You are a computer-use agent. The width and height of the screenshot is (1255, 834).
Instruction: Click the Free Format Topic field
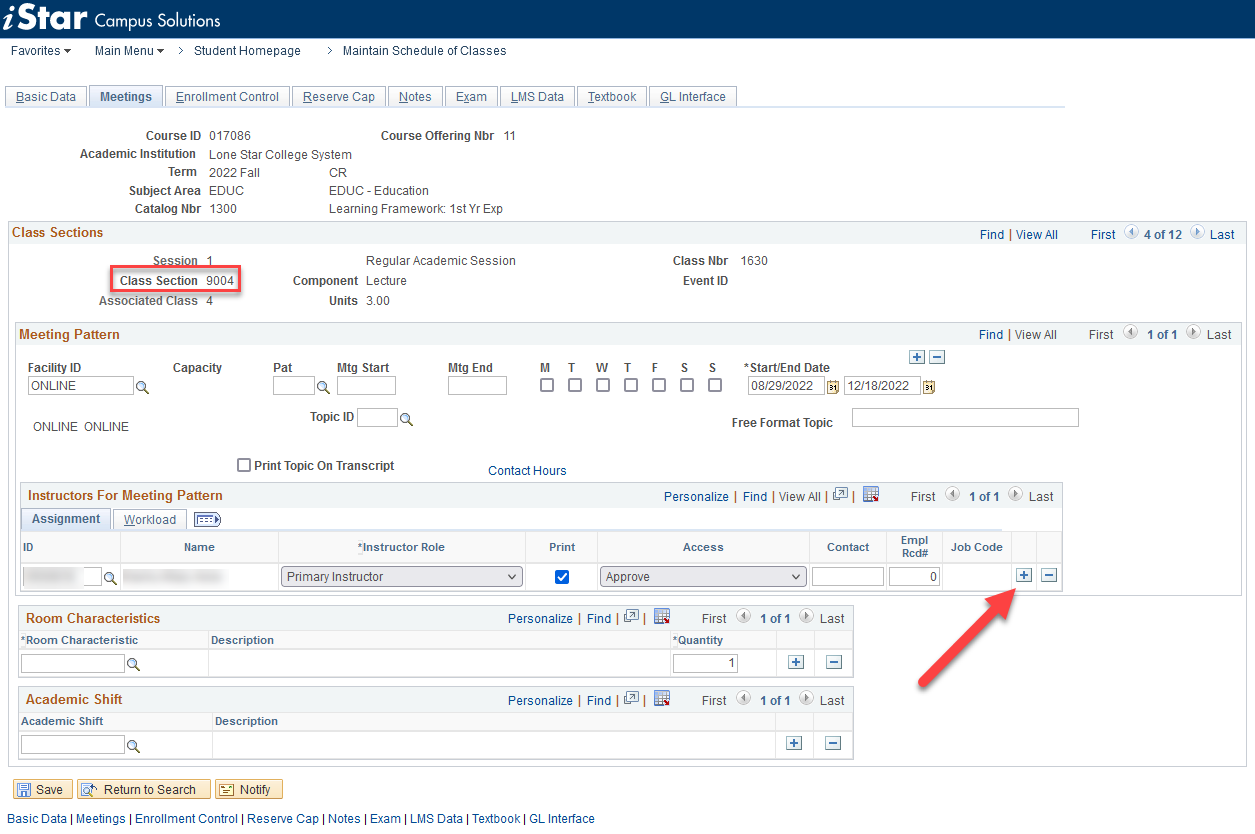[x=965, y=418]
